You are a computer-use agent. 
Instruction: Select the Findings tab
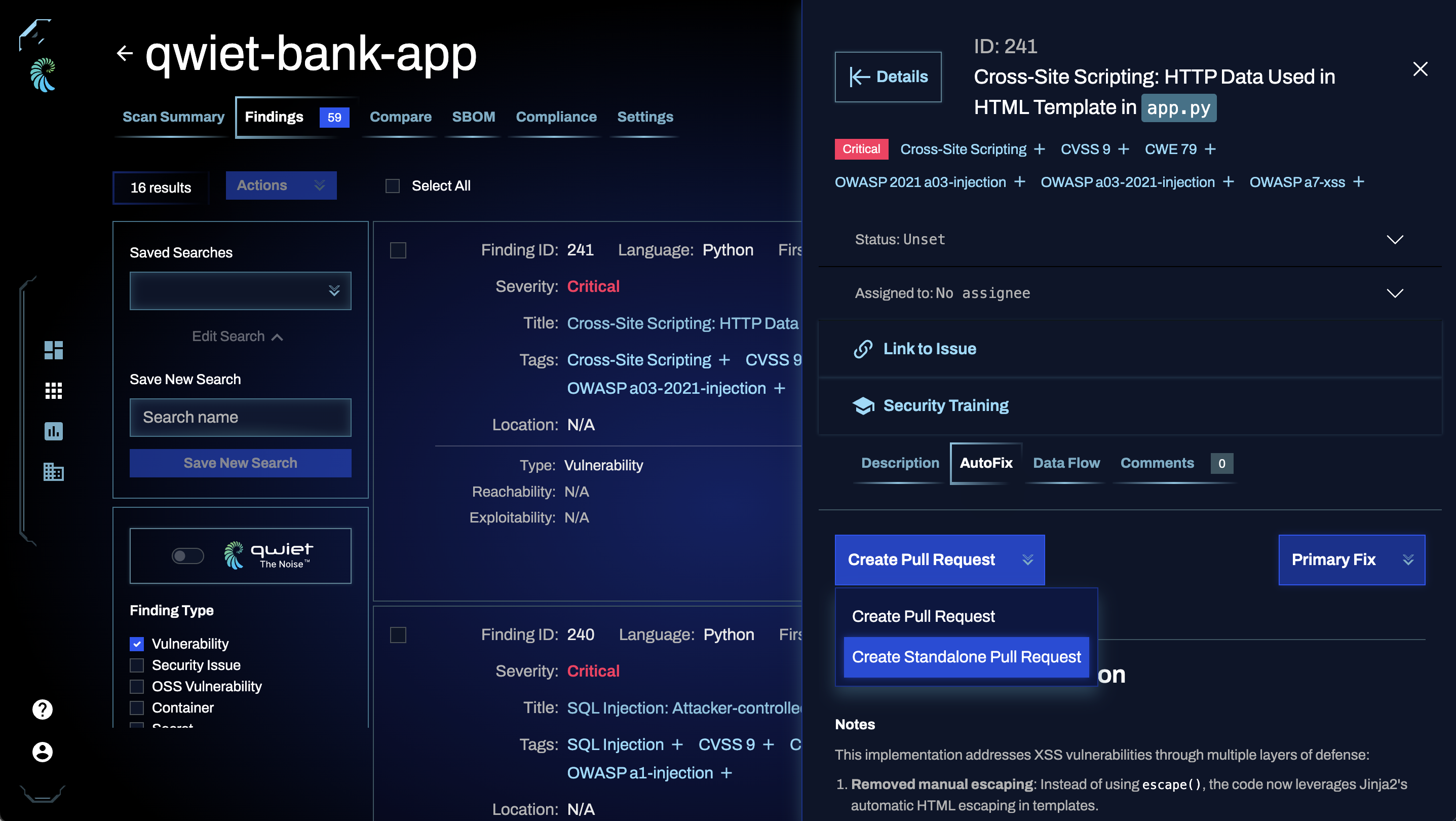tap(297, 117)
